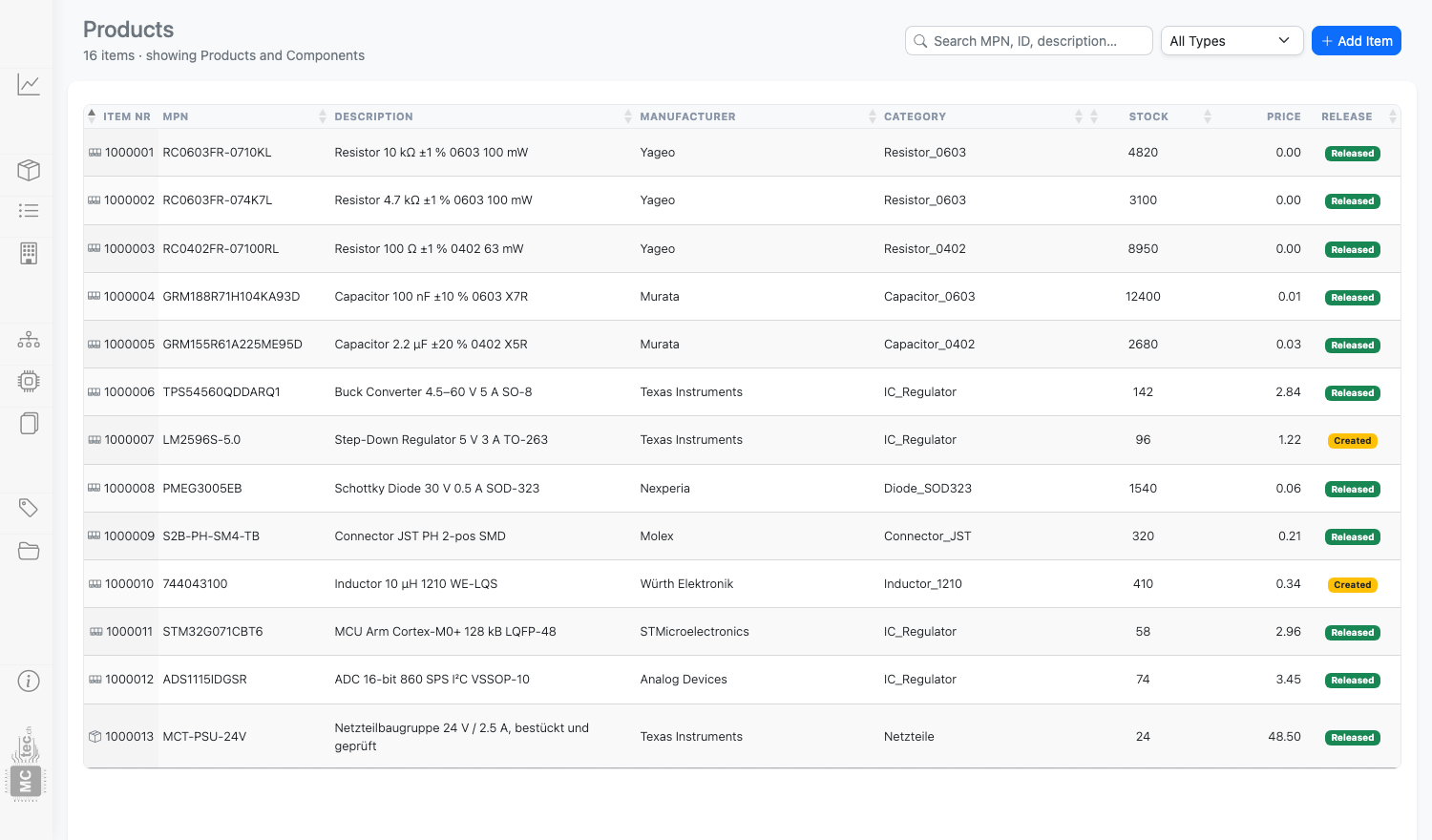Viewport: 1432px width, 840px height.
Task: Click the sort arrows for the Description column
Action: coord(628,116)
